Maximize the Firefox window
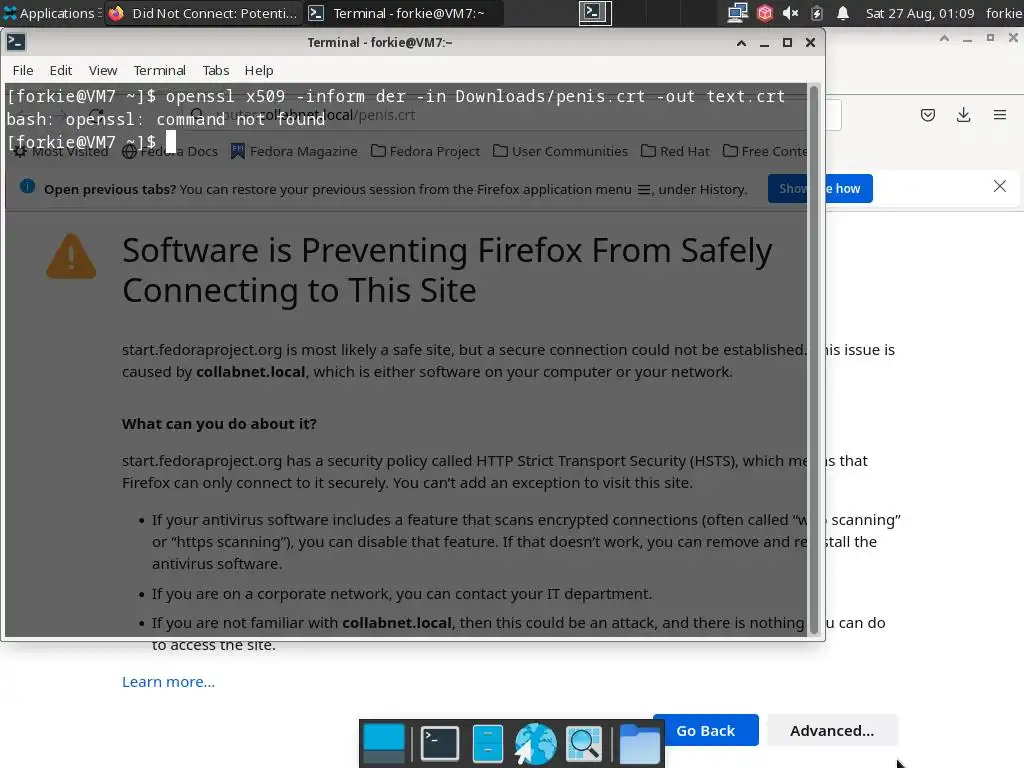Image resolution: width=1024 pixels, height=768 pixels. coord(991,39)
